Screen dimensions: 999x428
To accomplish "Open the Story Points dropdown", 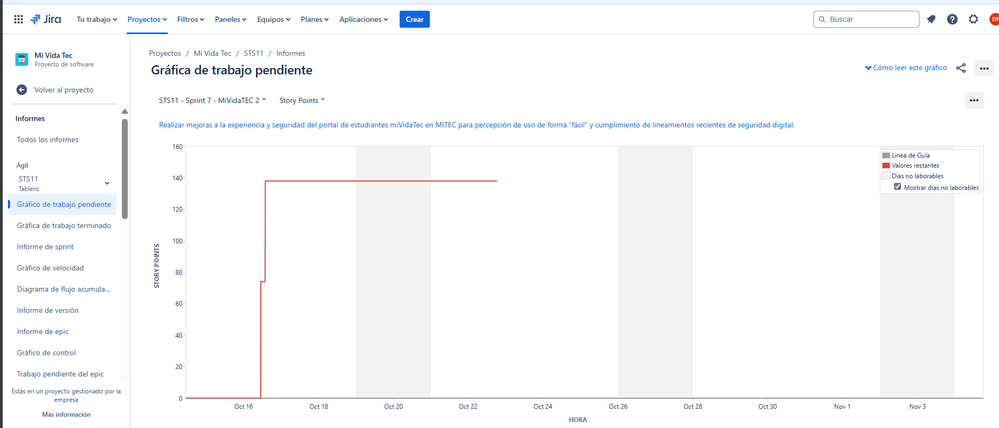I will point(302,100).
